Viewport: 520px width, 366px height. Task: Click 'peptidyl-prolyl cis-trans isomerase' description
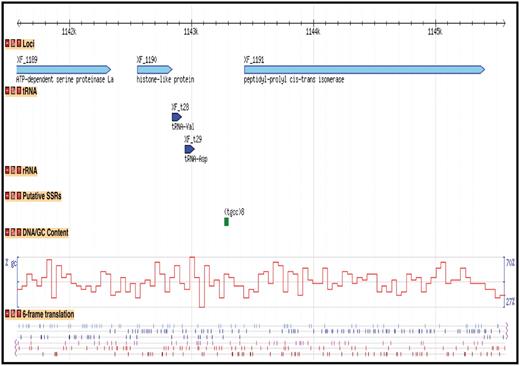294,79
